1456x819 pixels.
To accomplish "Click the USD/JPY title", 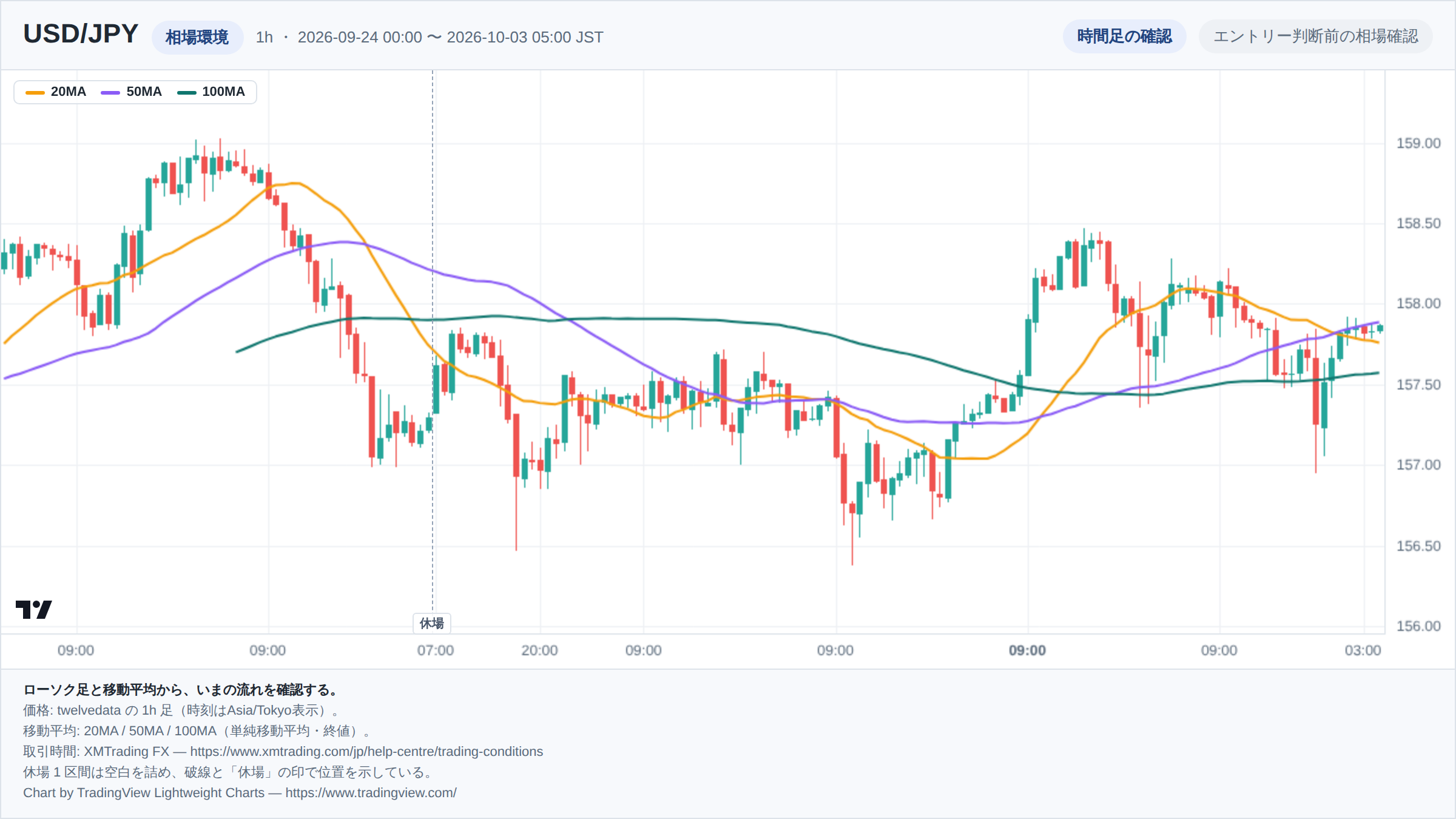I will 81,34.
